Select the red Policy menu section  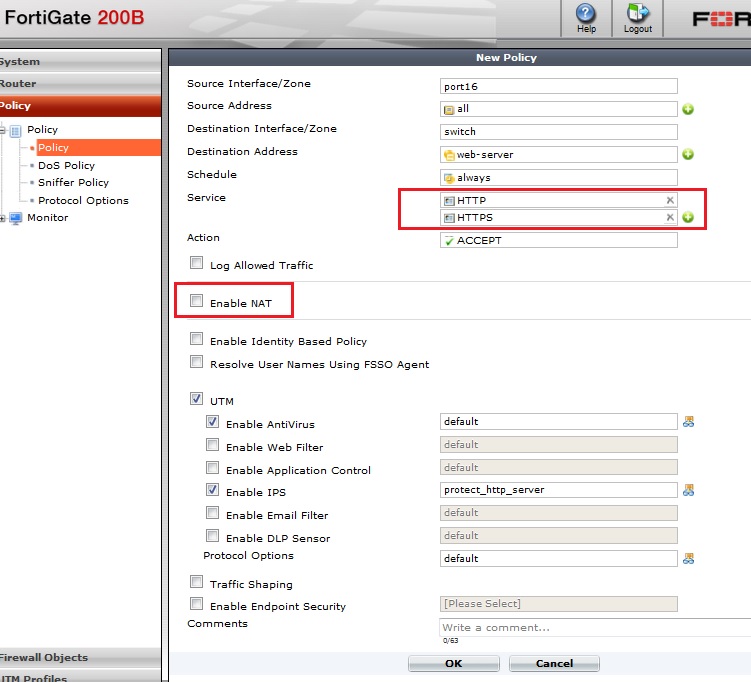coord(80,106)
